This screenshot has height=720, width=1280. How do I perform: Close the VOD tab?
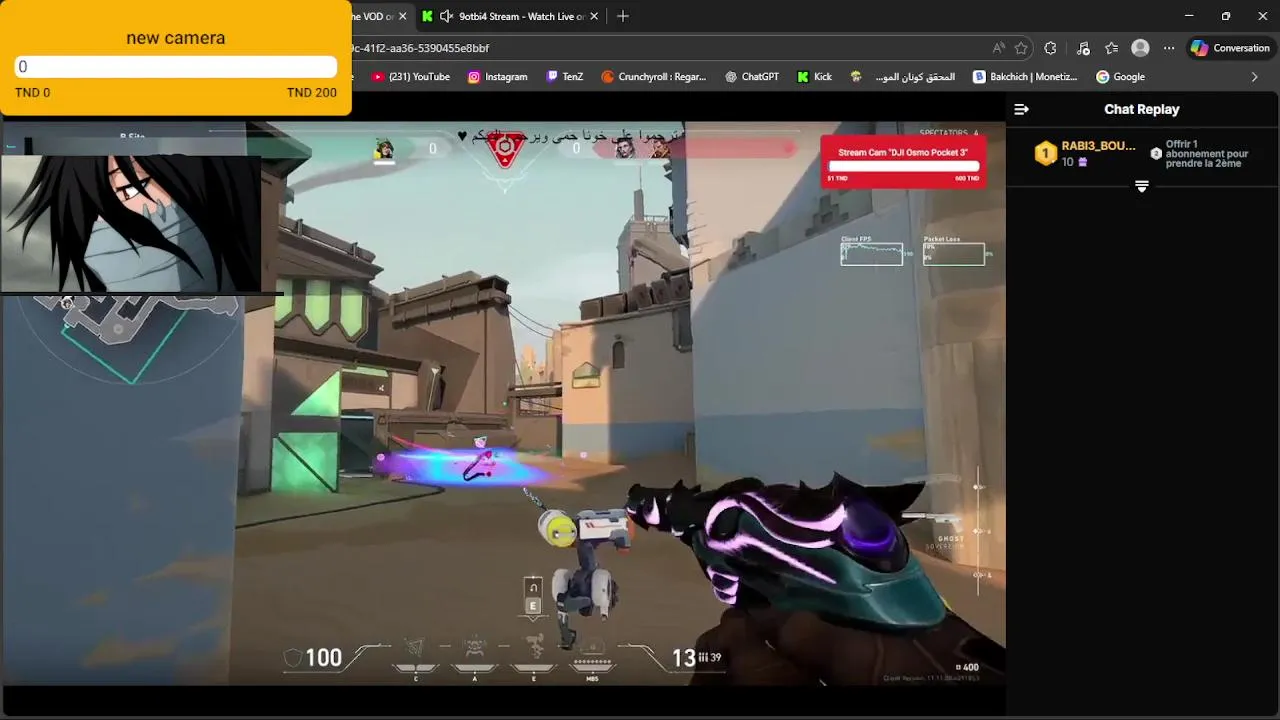(x=403, y=16)
